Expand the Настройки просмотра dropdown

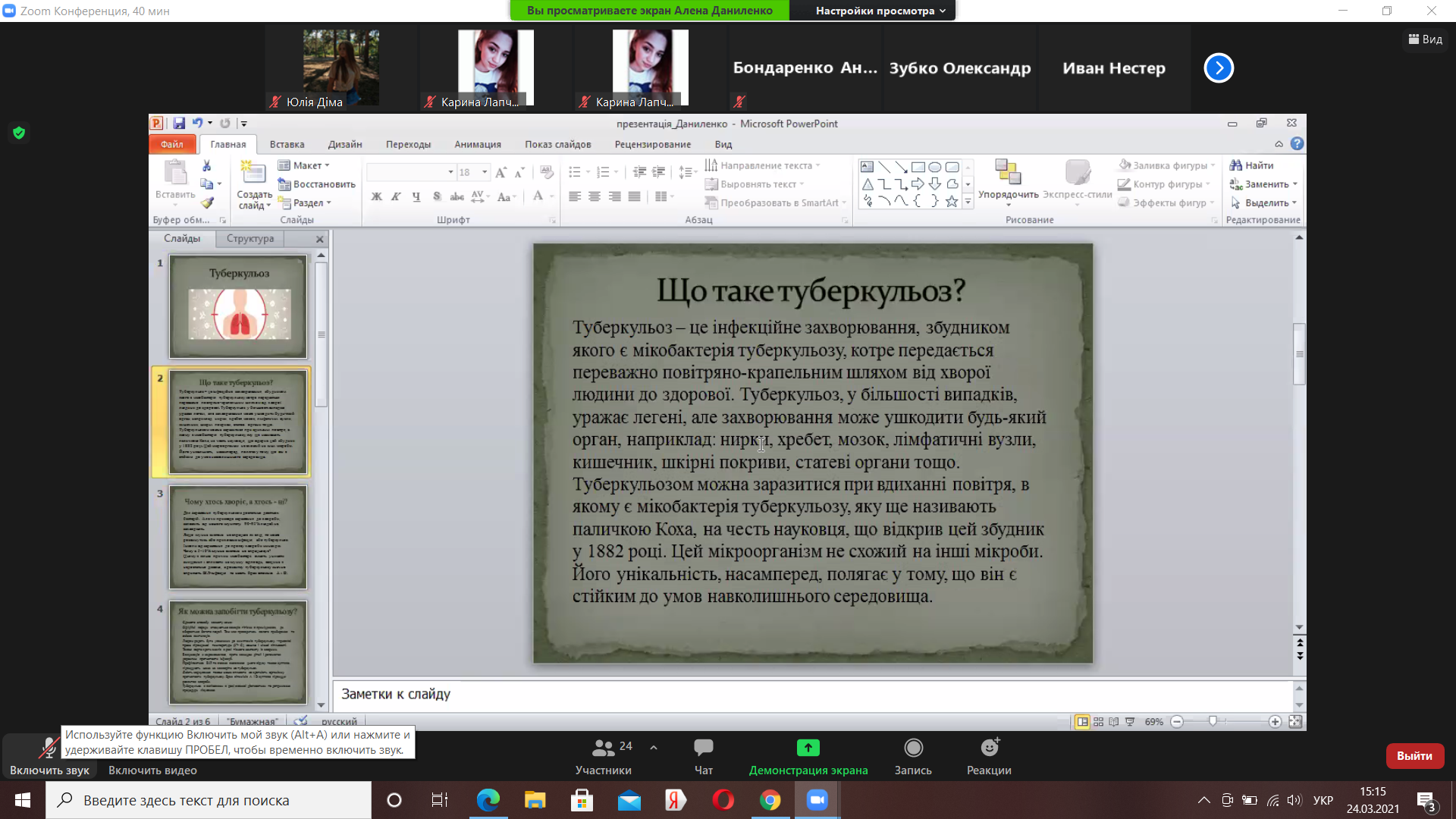(880, 11)
